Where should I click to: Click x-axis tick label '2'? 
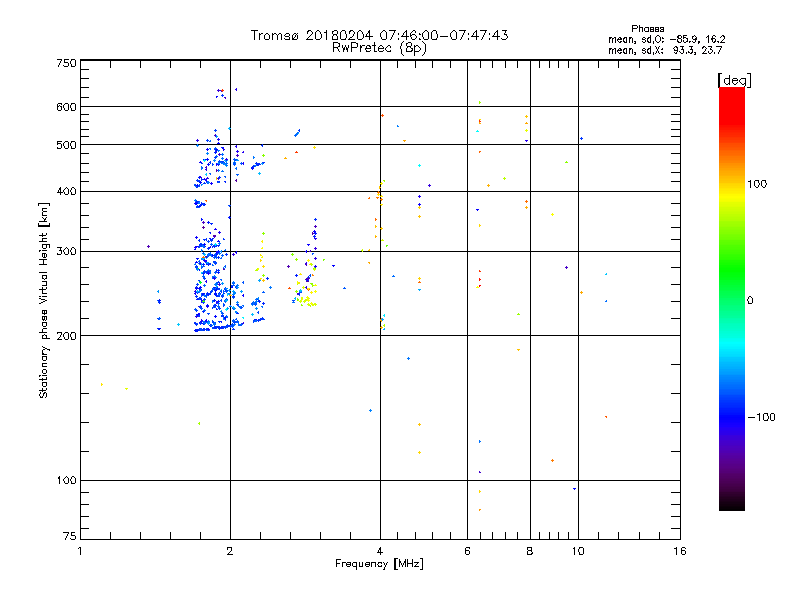pos(230,551)
